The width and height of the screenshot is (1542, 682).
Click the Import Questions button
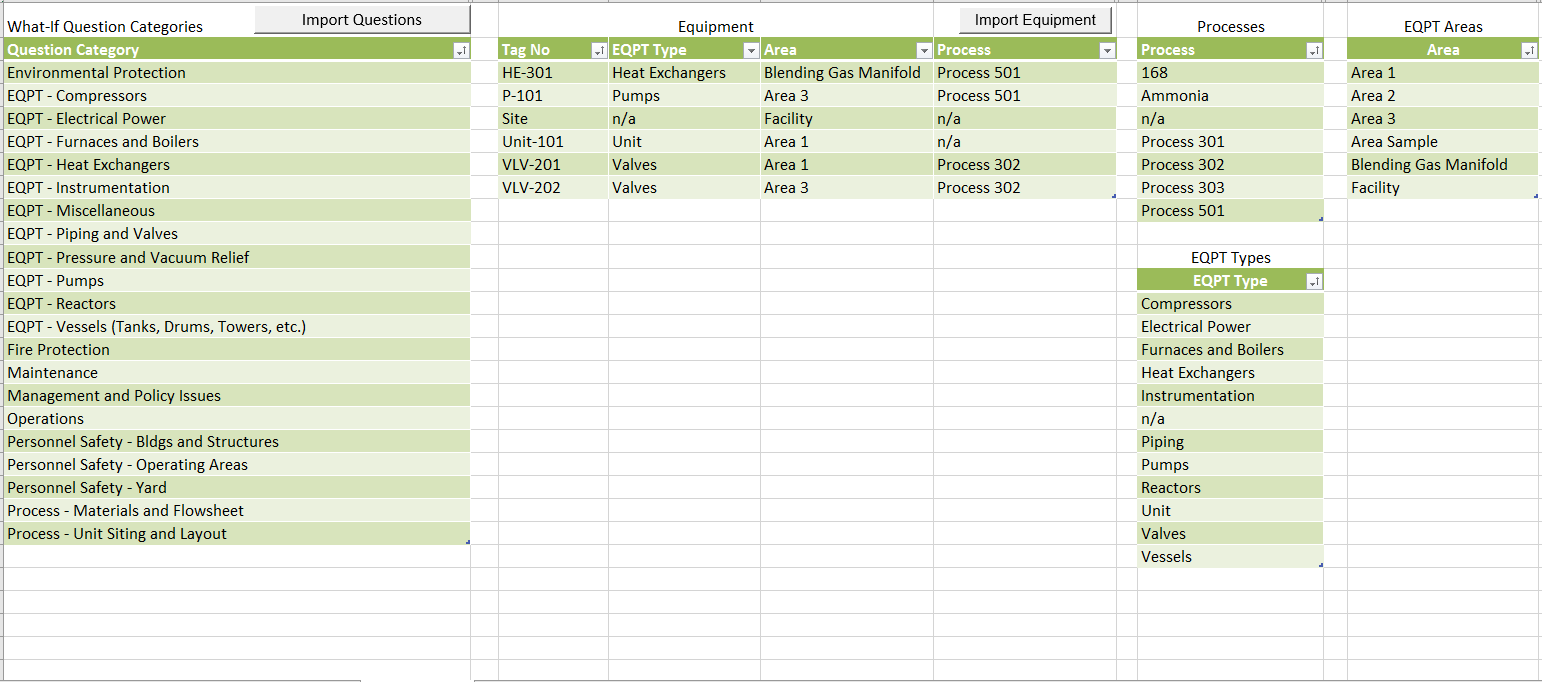click(362, 20)
